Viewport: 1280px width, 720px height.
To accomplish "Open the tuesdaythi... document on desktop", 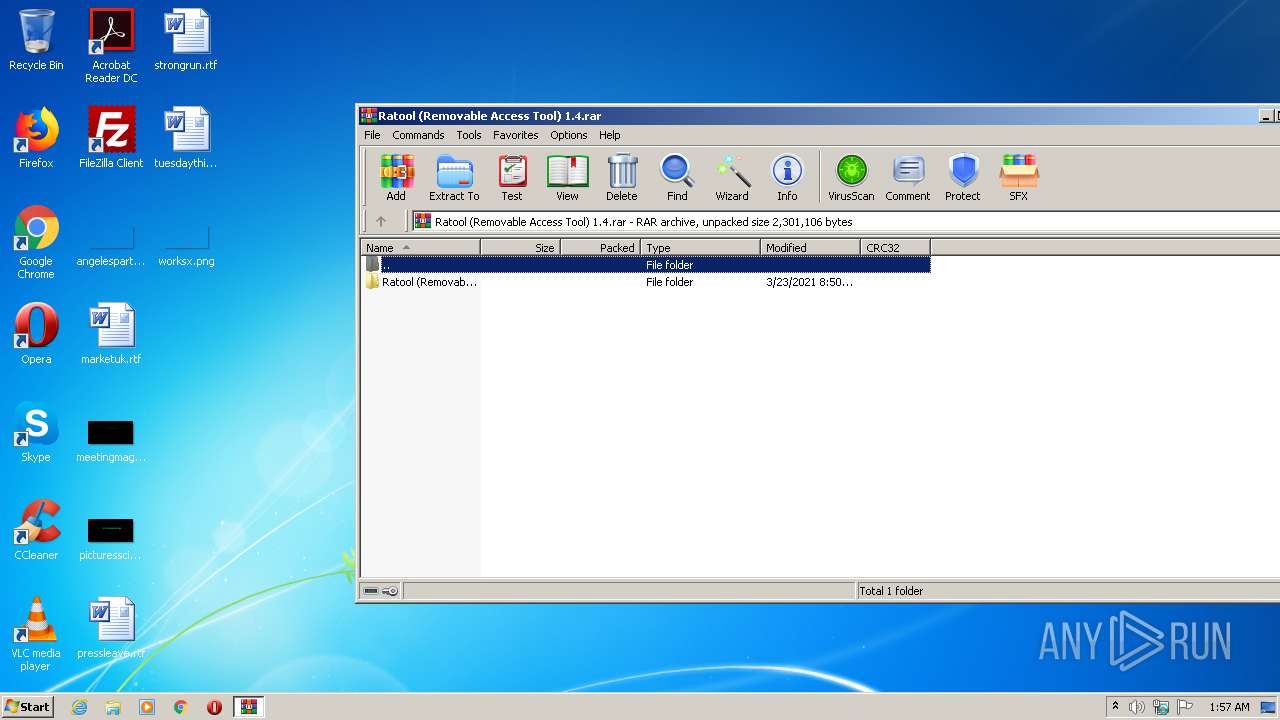I will 186,138.
